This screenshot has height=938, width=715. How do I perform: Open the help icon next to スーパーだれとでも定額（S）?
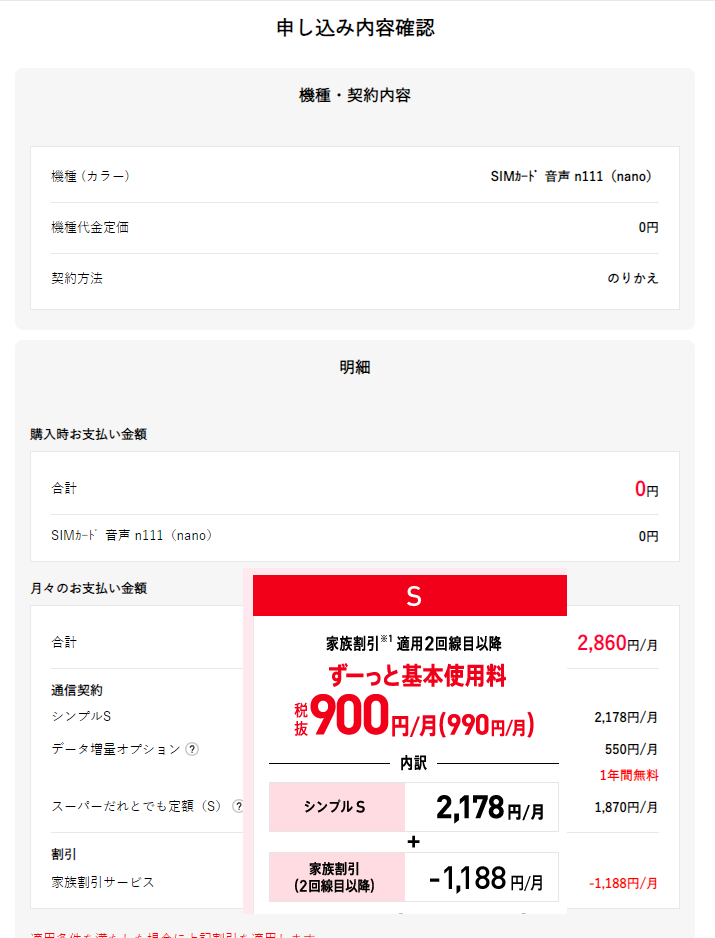click(x=238, y=806)
